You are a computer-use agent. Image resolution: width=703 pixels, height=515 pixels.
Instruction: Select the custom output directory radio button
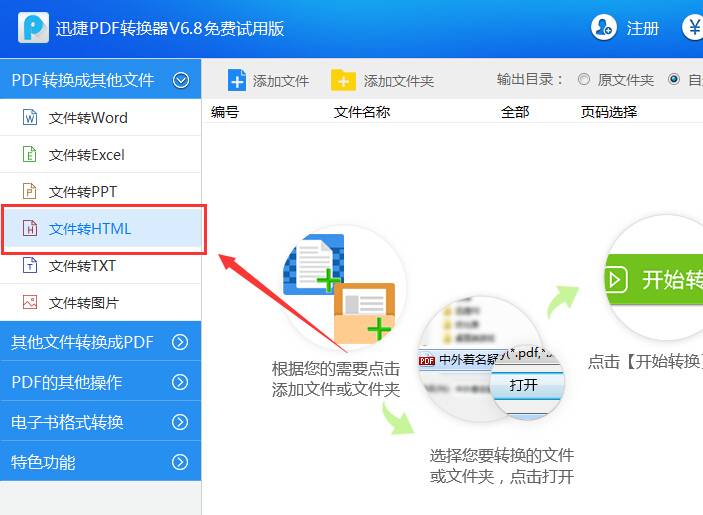click(674, 79)
